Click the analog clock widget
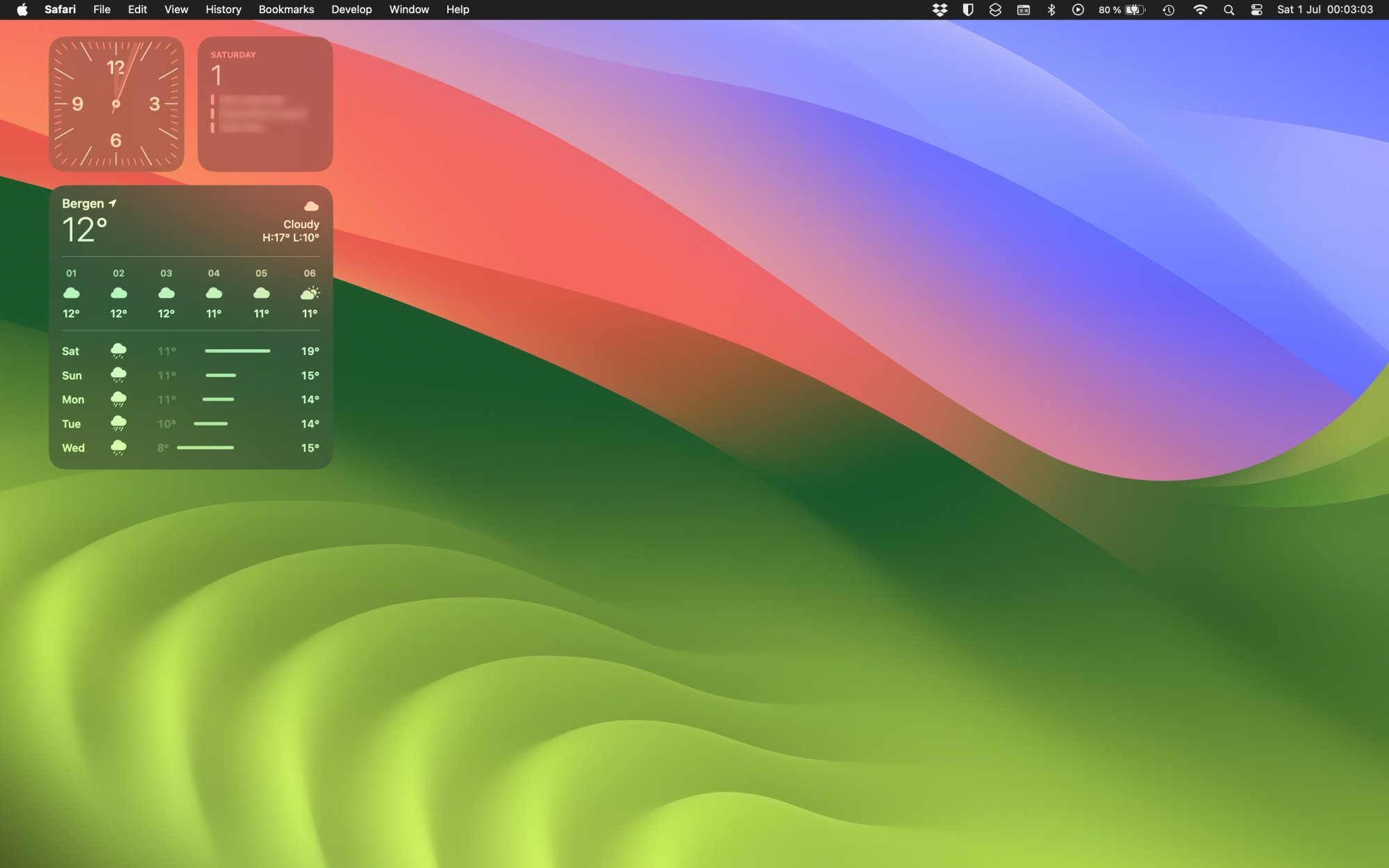The width and height of the screenshot is (1389, 868). [x=116, y=104]
